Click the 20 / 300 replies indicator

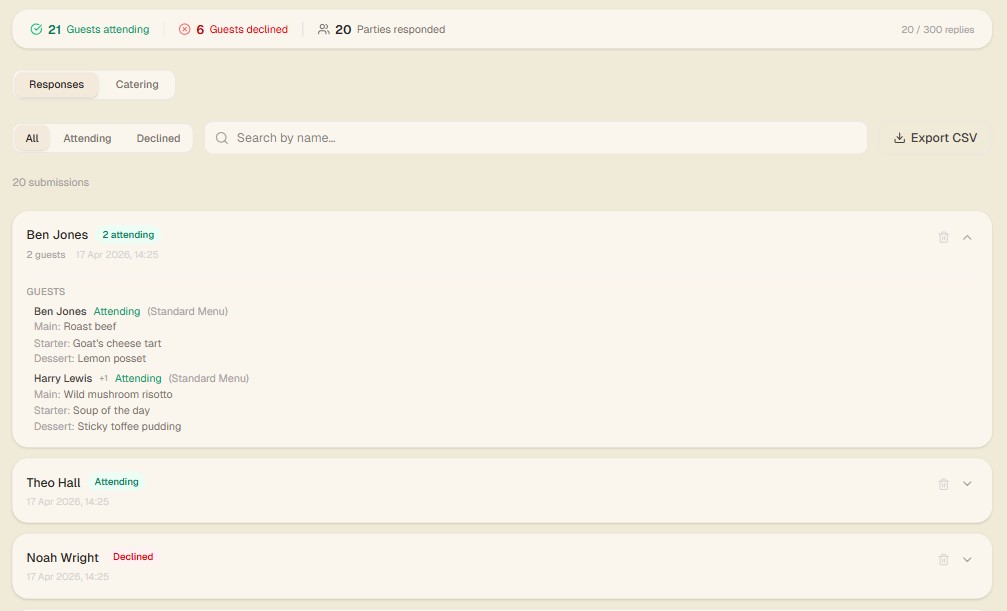(x=937, y=30)
